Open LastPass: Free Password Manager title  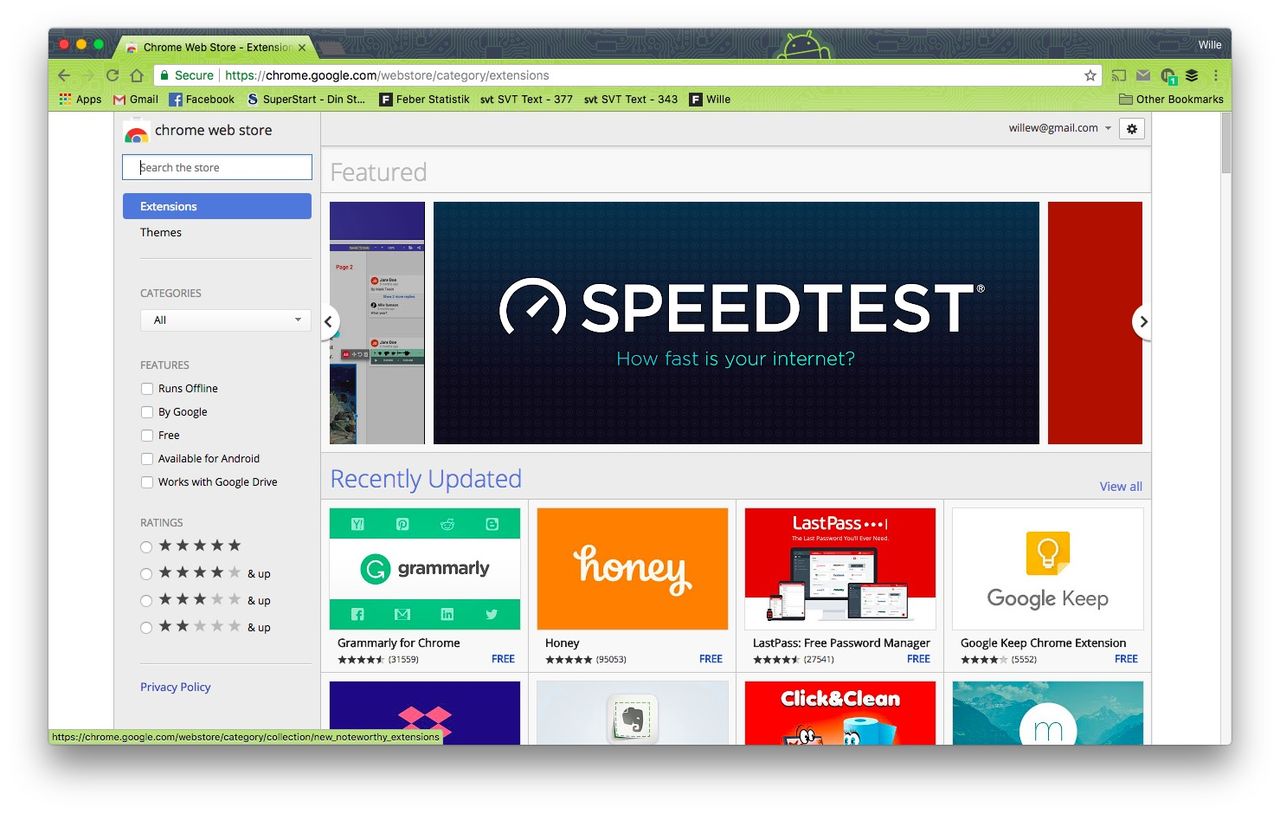(x=841, y=643)
